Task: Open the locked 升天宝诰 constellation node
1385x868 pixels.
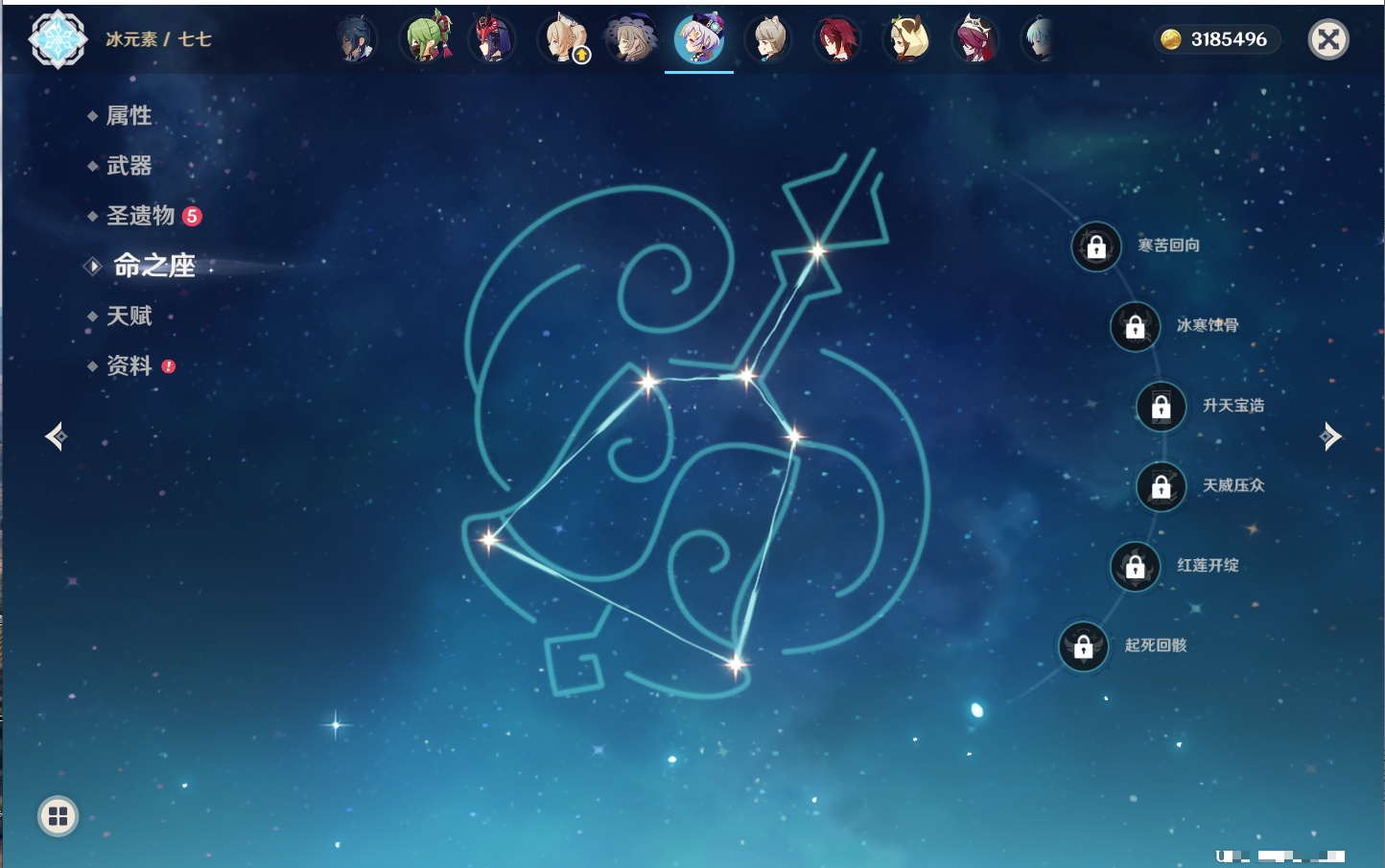Action: (1162, 407)
